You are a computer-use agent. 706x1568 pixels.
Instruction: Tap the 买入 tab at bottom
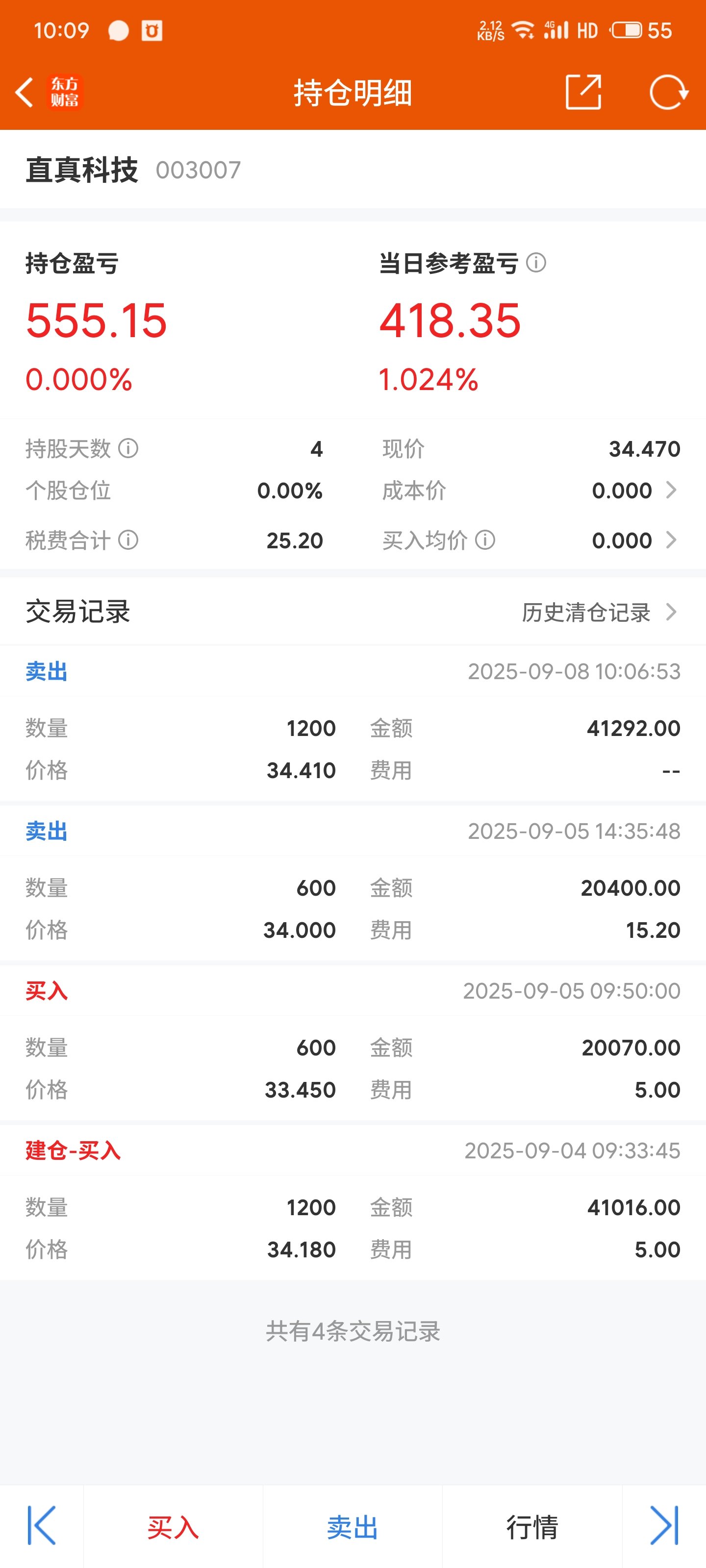pyautogui.click(x=173, y=1527)
